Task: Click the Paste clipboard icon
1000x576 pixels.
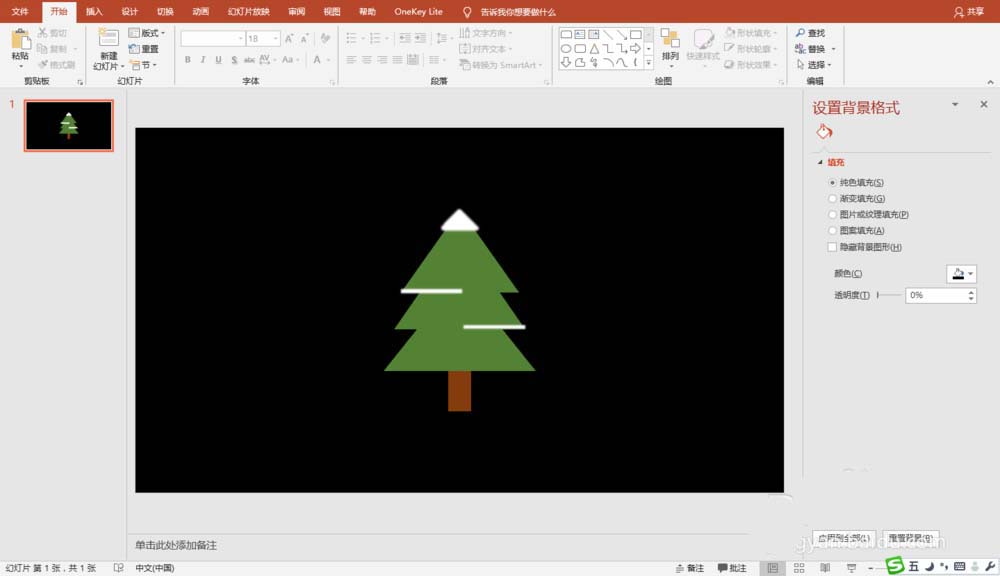Action: click(20, 40)
